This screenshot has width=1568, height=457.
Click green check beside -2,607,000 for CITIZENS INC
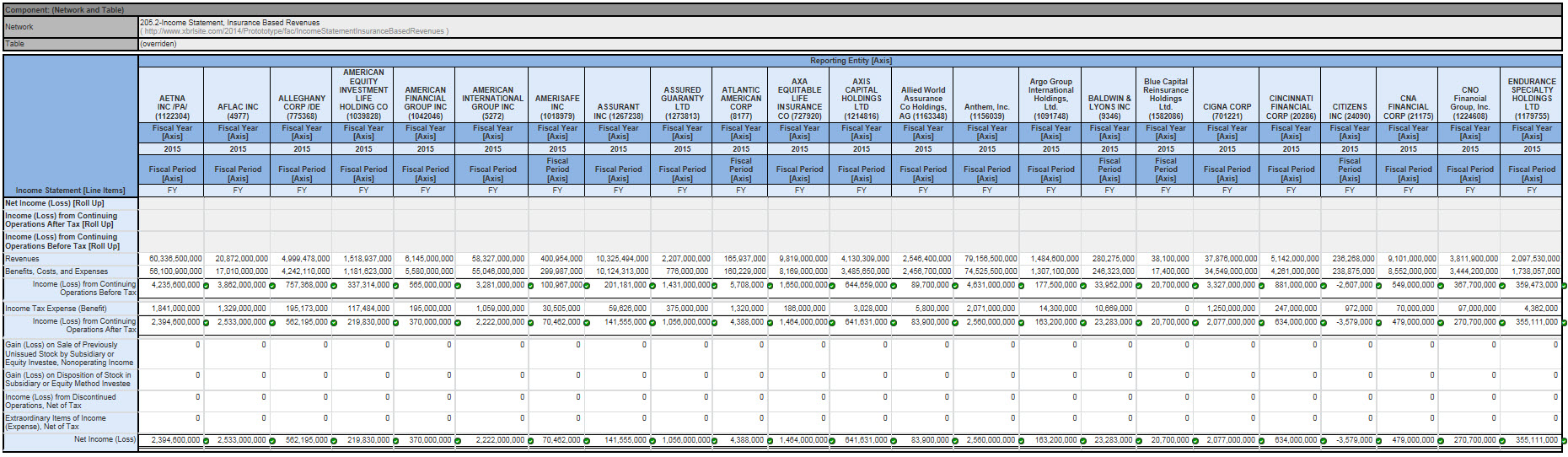pyautogui.click(x=1378, y=286)
